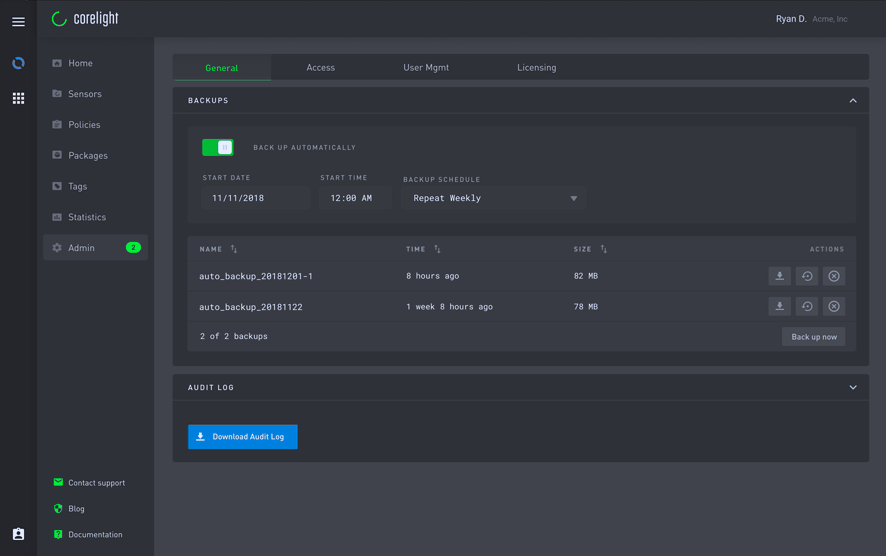The width and height of the screenshot is (886, 556).
Task: Open the Blog link
Action: click(x=76, y=509)
